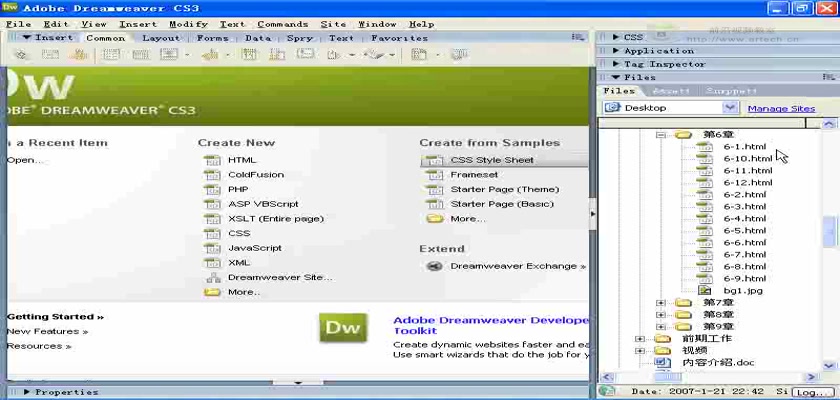Click the Dreamweaver Exchange icon
The image size is (840, 400).
434,266
